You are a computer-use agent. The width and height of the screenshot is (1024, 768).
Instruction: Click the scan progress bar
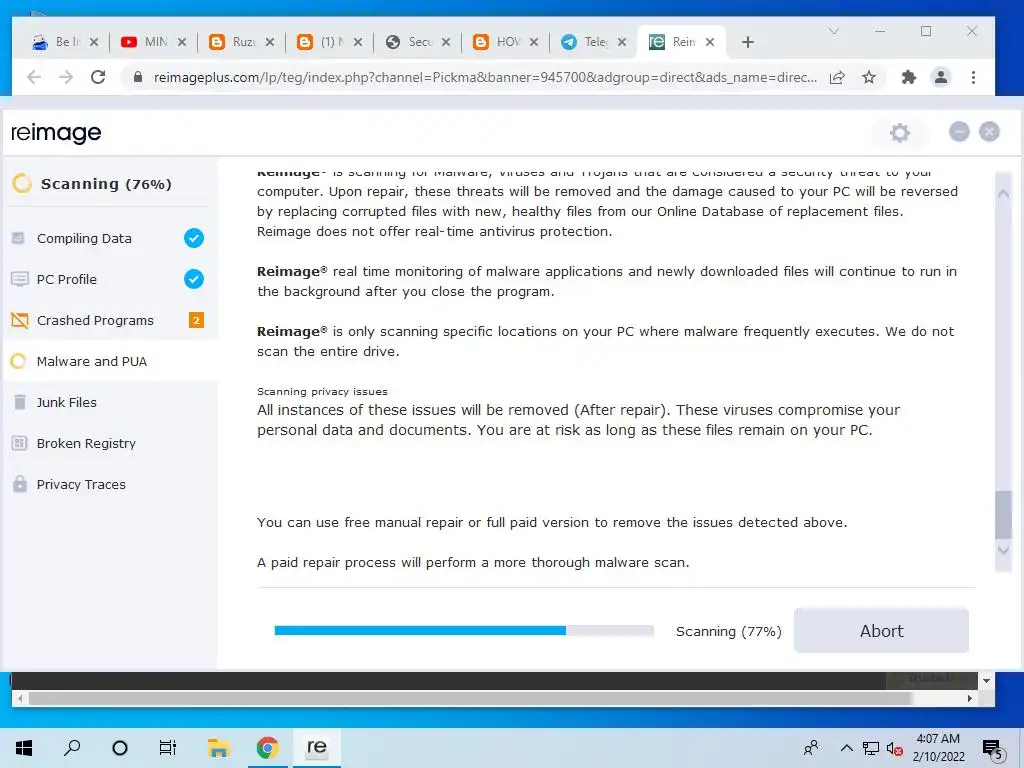click(x=464, y=631)
